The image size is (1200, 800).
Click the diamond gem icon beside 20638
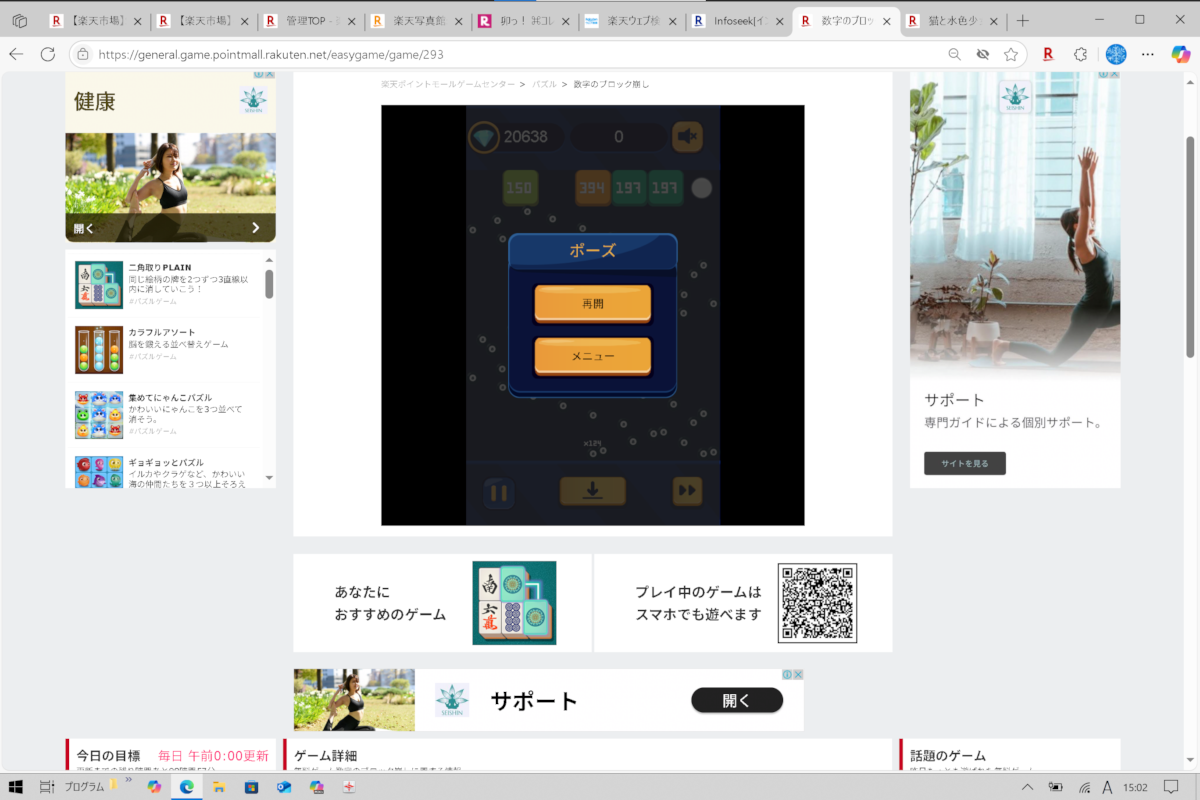(x=484, y=136)
